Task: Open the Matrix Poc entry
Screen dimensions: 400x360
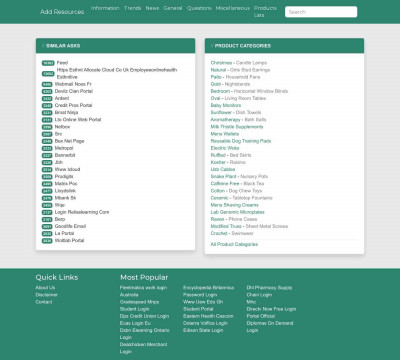Action: [x=66, y=184]
